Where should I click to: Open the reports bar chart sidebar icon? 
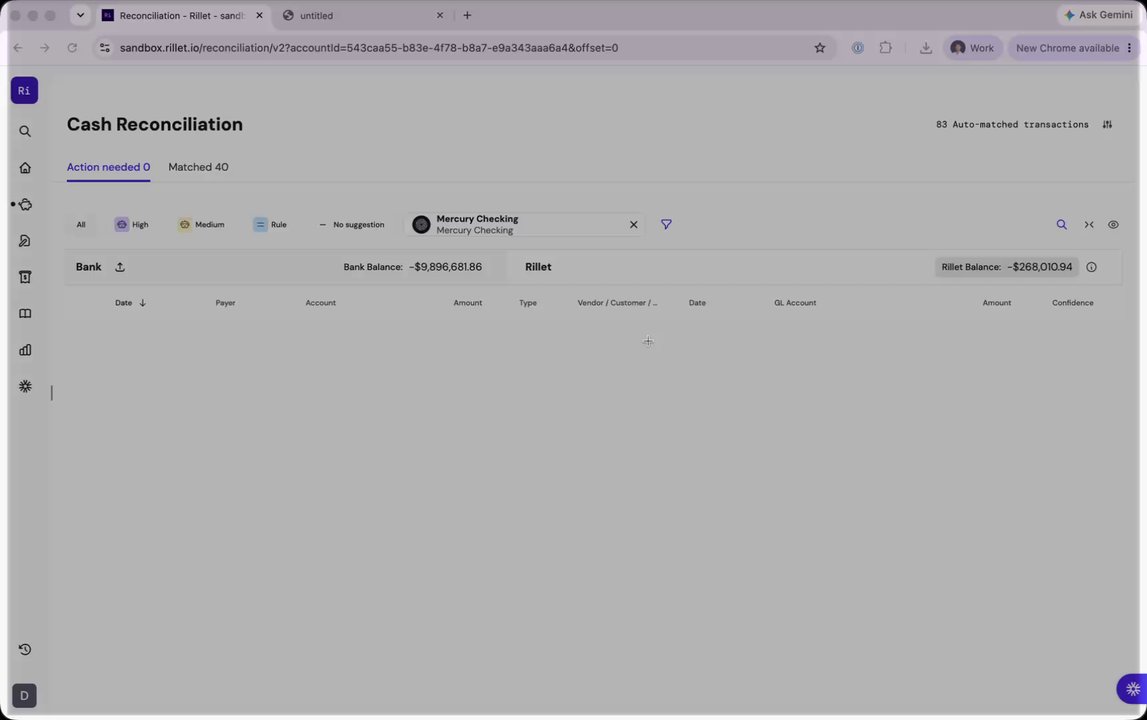(25, 350)
